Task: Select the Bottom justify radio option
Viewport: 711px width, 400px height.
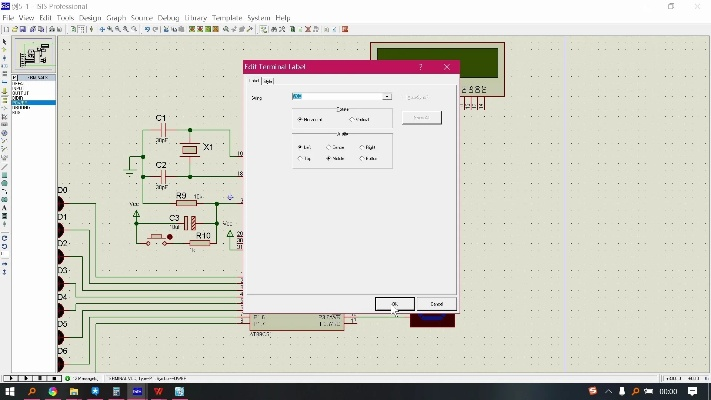Action: tap(362, 158)
